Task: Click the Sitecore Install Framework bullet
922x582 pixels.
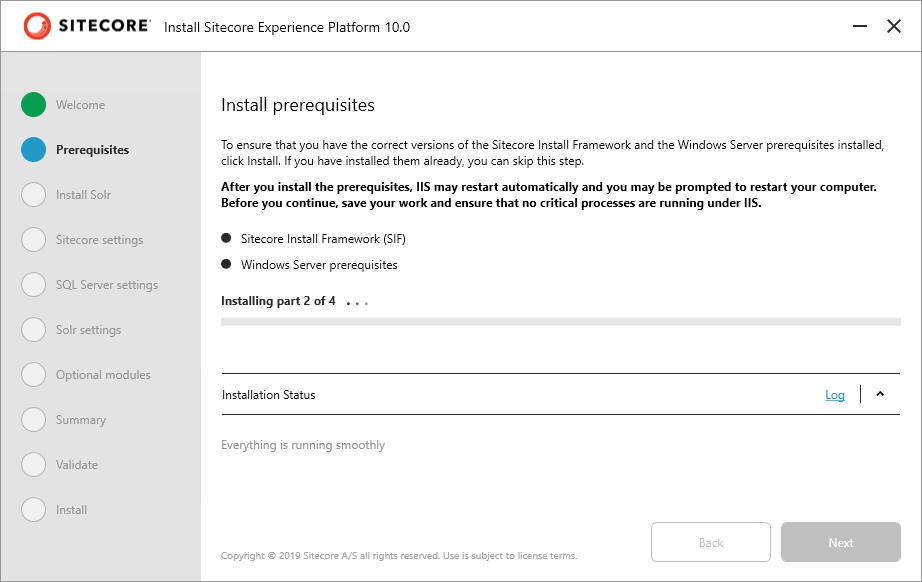Action: click(x=226, y=238)
